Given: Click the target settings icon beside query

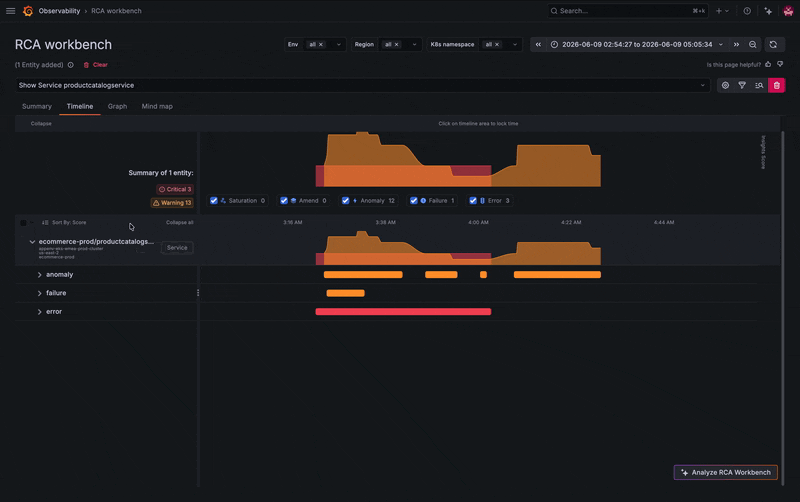Looking at the screenshot, I should (725, 85).
